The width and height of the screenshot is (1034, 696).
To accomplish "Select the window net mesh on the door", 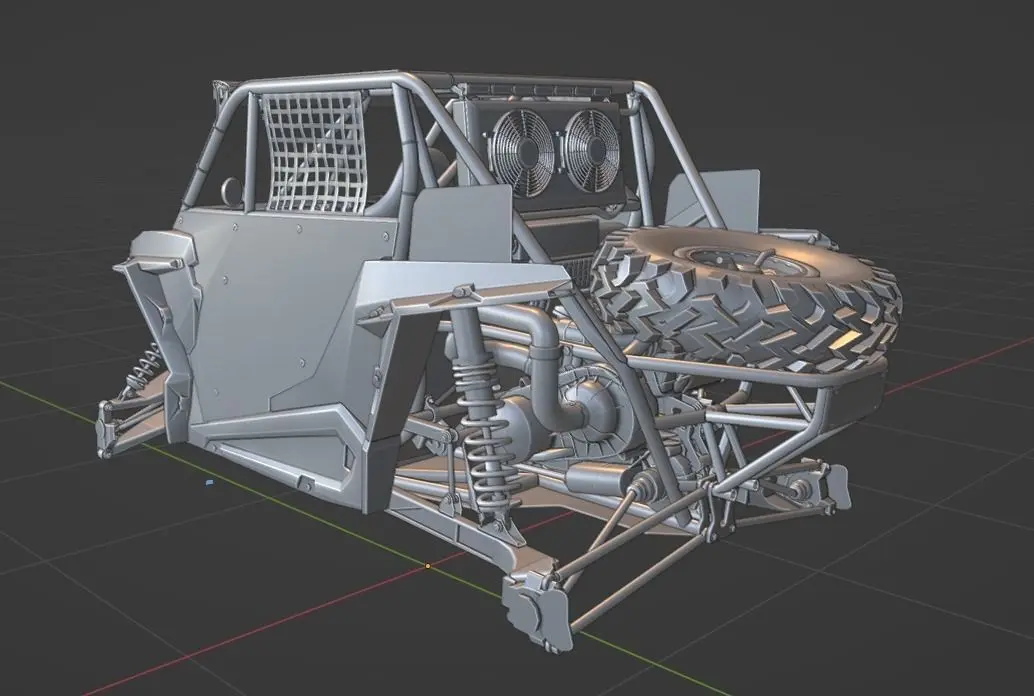I will pyautogui.click(x=315, y=153).
